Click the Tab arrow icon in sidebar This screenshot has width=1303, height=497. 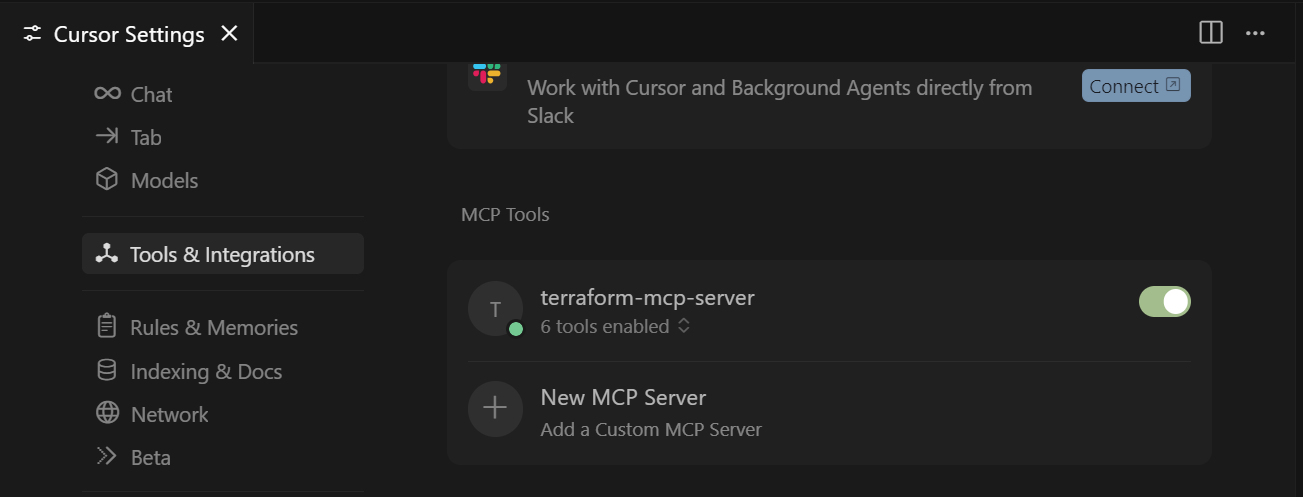click(107, 137)
